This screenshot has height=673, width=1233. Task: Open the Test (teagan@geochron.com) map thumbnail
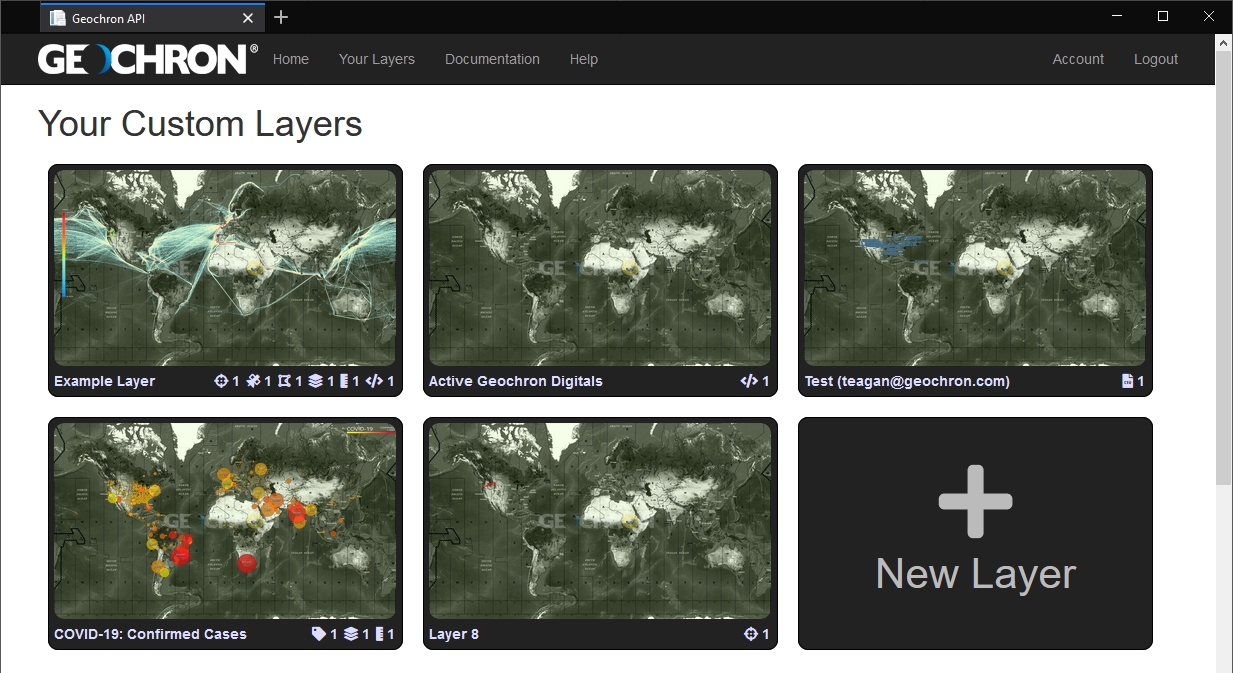tap(975, 267)
